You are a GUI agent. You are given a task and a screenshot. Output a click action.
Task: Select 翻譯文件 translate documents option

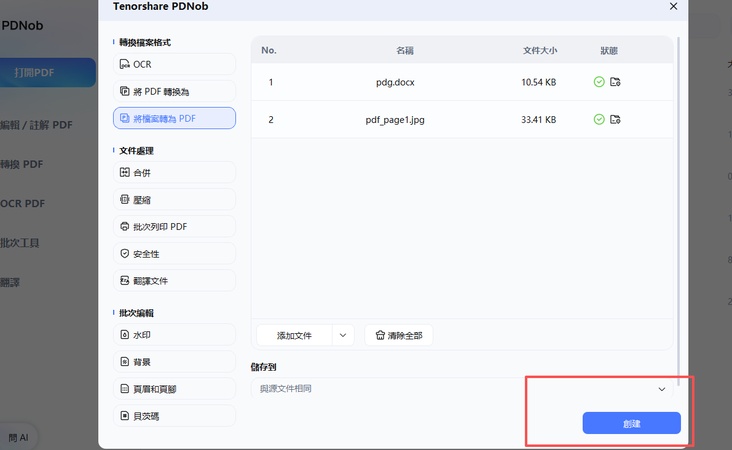(174, 281)
